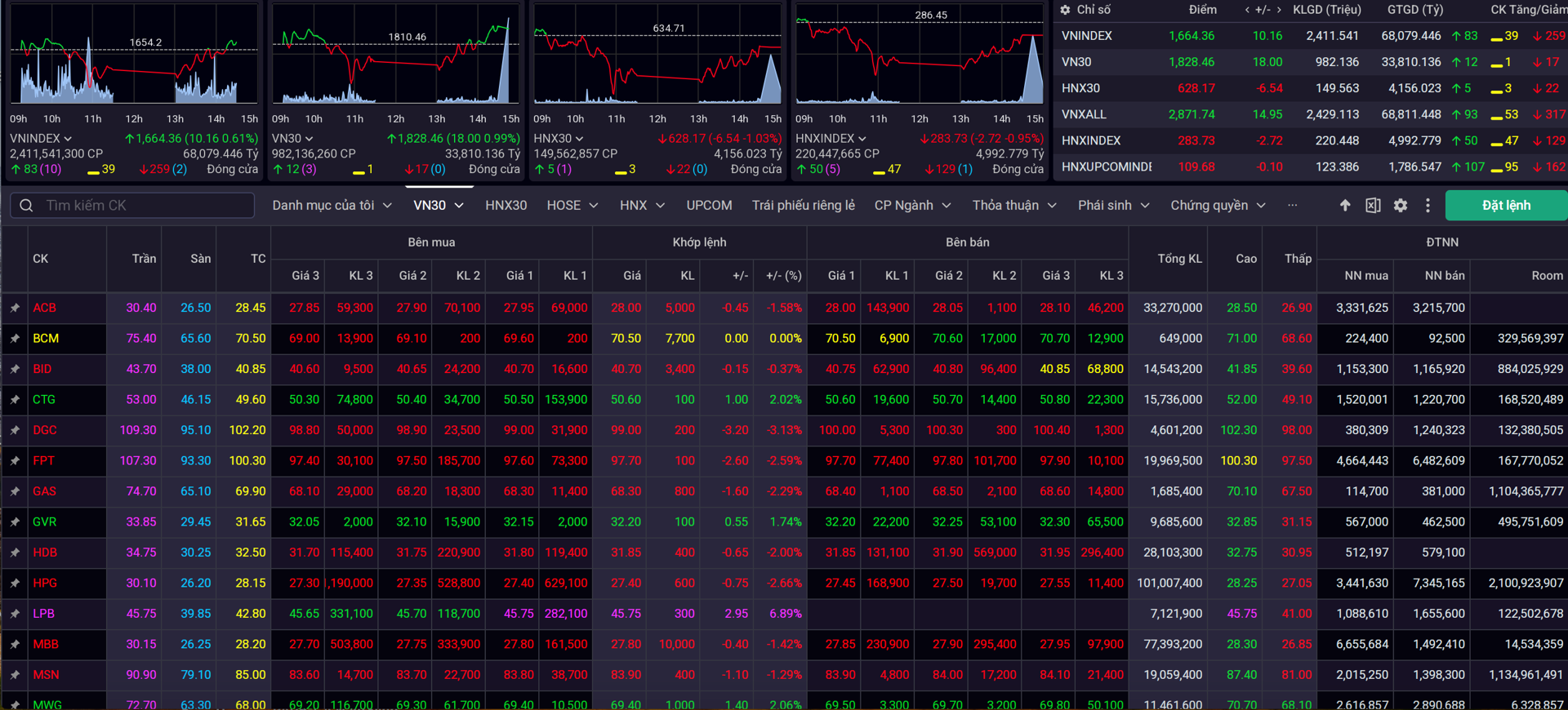Pin the ACB row
Image resolution: width=1568 pixels, height=710 pixels.
[15, 308]
